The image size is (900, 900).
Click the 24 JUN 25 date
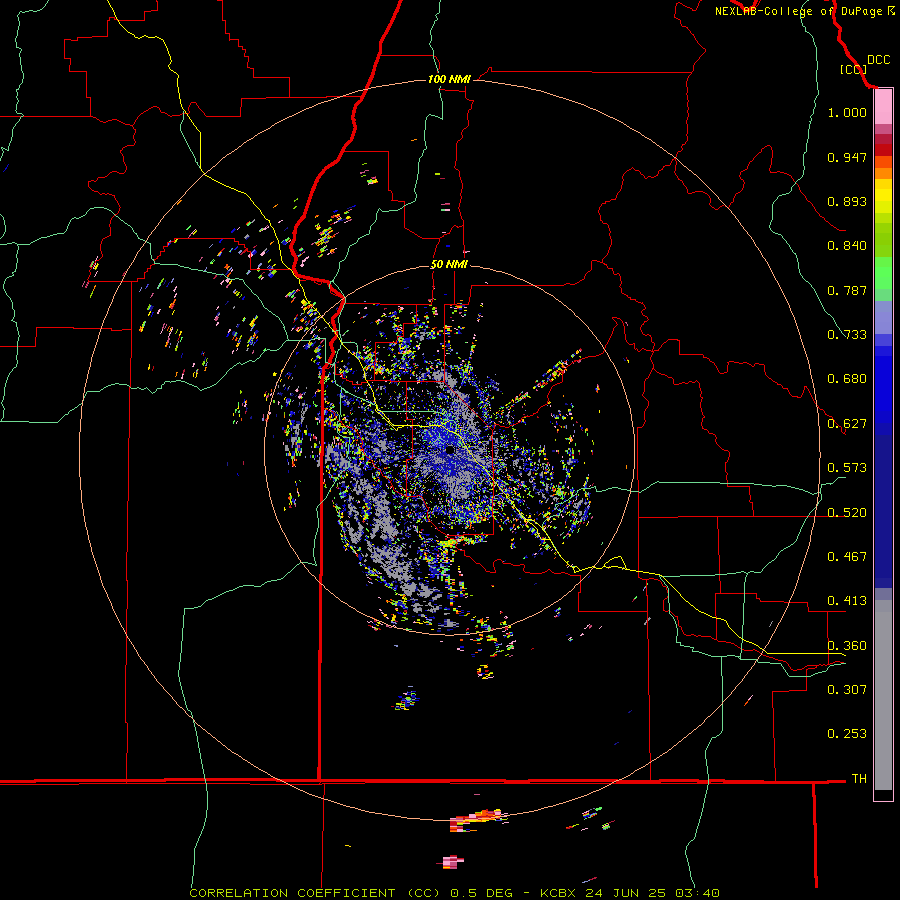point(626,893)
